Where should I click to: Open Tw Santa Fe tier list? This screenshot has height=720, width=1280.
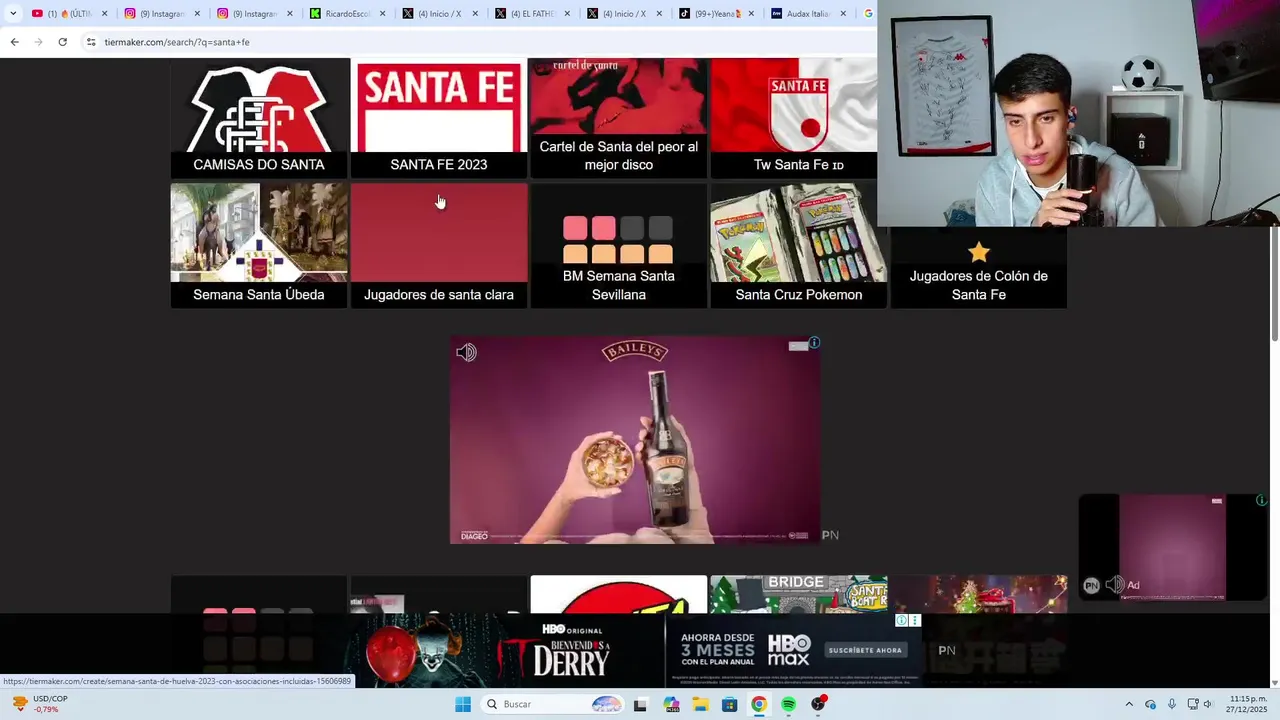coord(794,118)
